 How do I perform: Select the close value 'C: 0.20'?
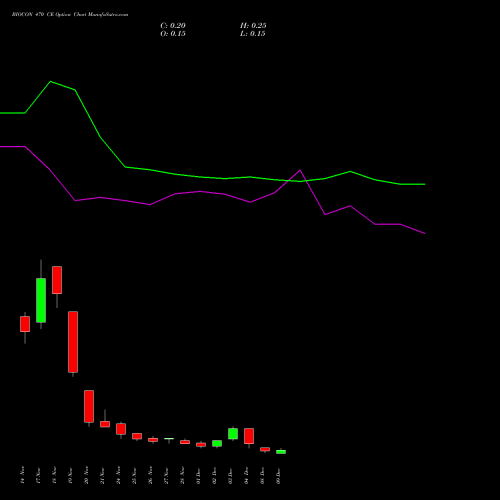tap(173, 26)
